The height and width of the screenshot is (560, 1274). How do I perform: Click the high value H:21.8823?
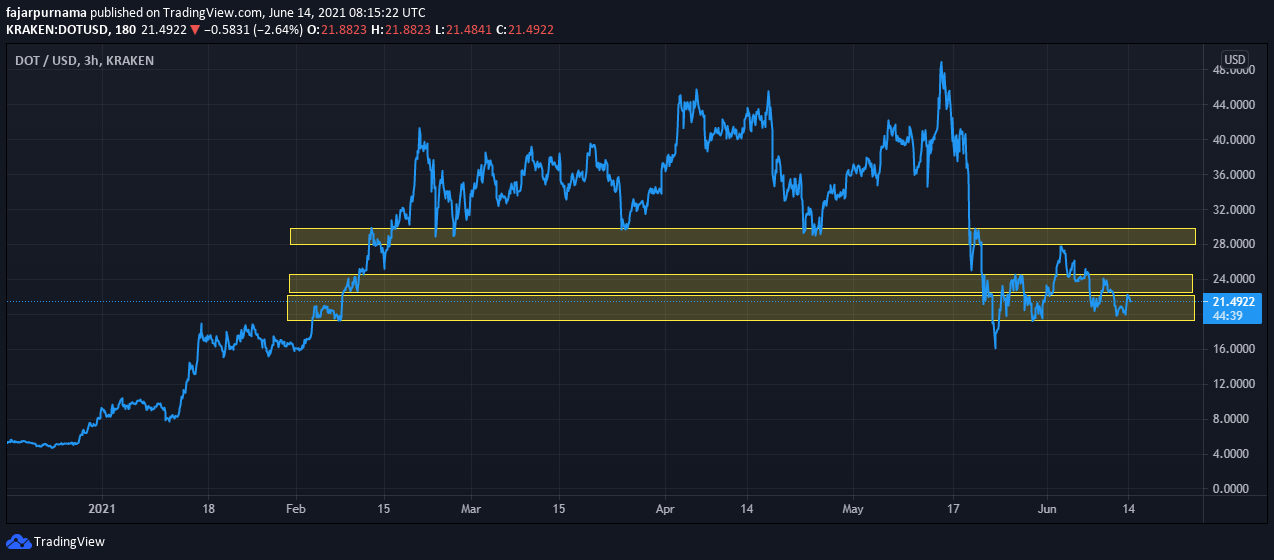pyautogui.click(x=406, y=30)
